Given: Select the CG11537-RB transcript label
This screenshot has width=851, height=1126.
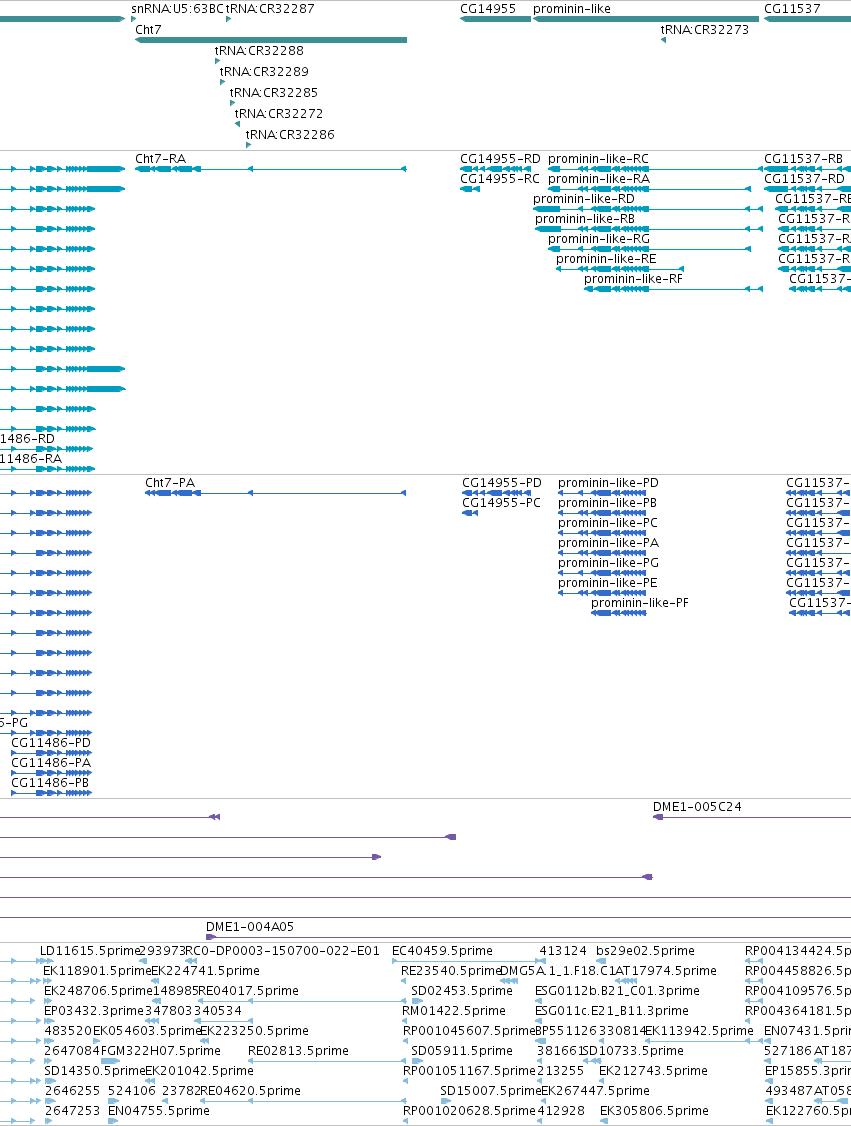Looking at the screenshot, I should click(804, 158).
